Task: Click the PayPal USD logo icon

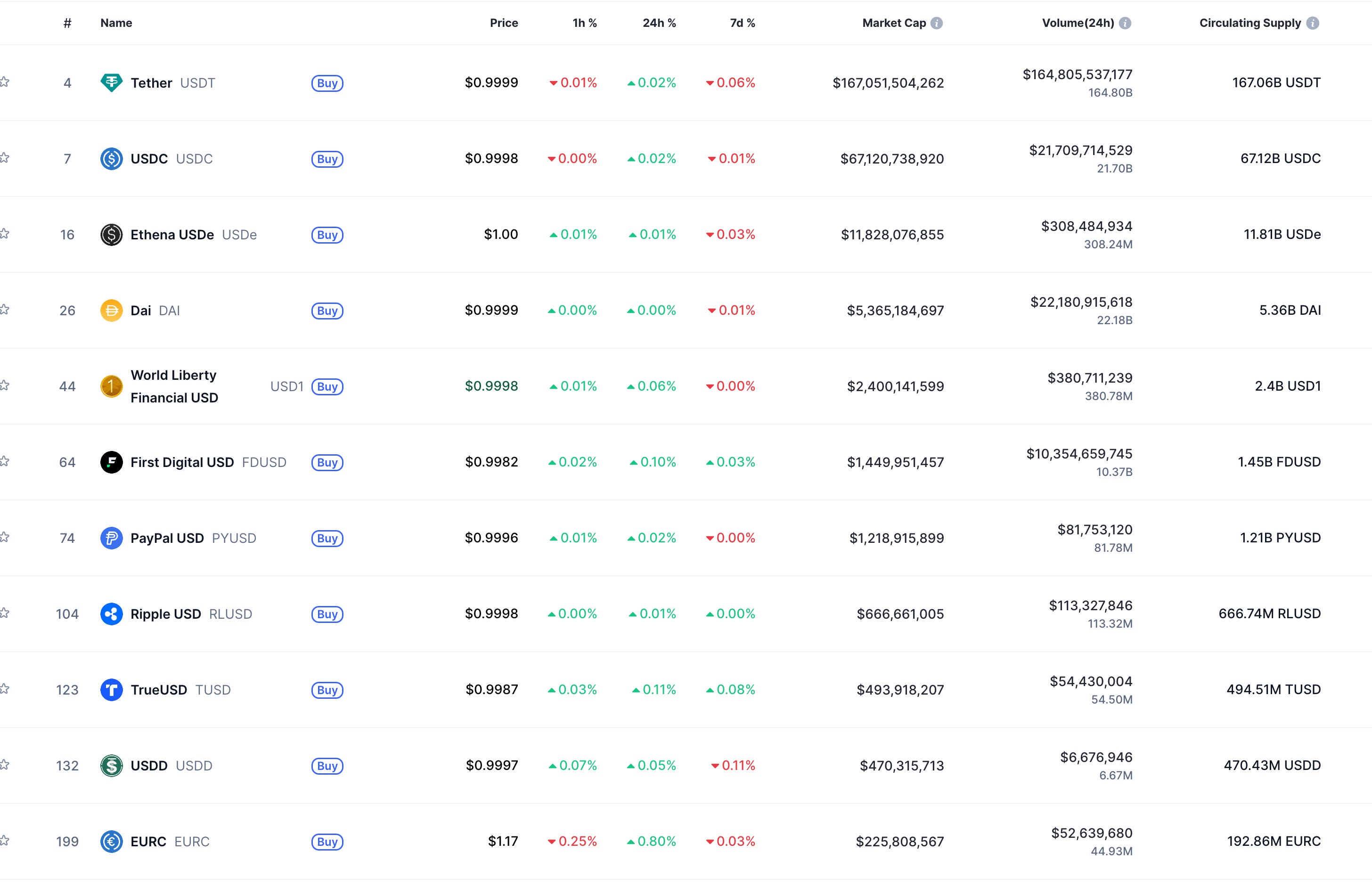Action: tap(111, 538)
